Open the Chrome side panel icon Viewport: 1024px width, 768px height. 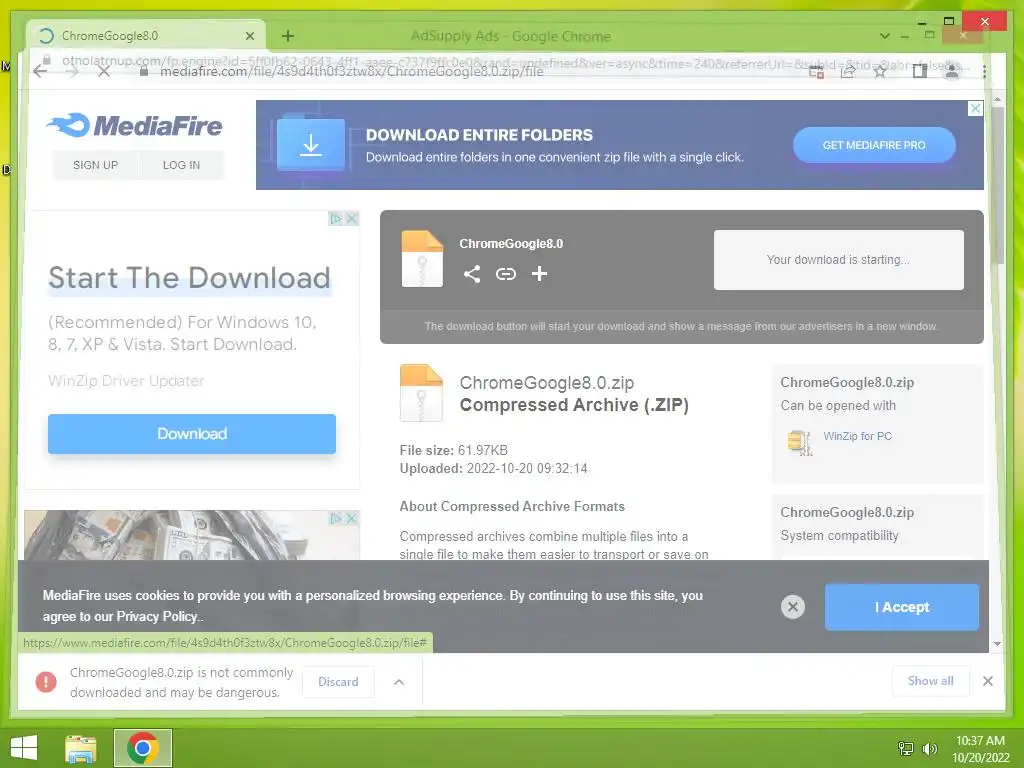920,71
